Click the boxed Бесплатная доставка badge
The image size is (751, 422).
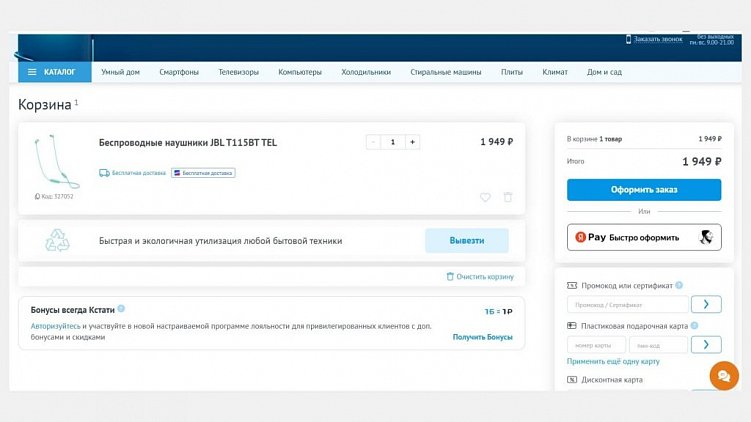click(x=203, y=173)
